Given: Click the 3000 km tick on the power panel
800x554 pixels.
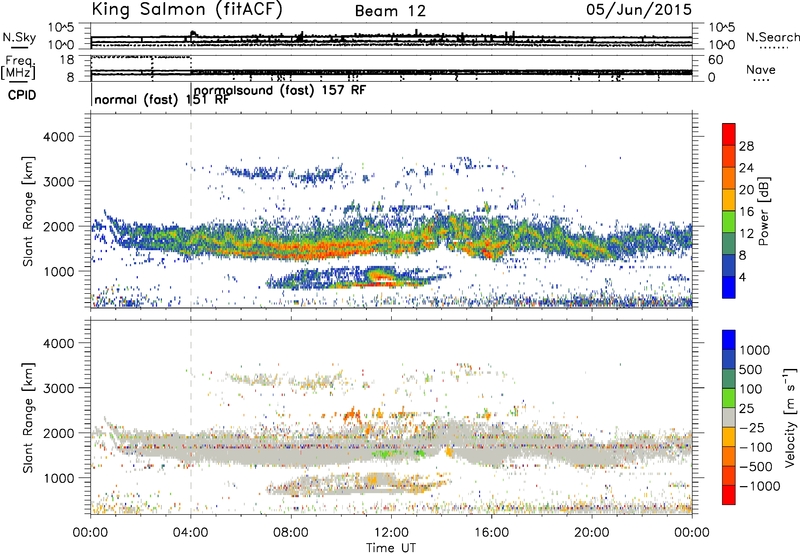Looking at the screenshot, I should point(58,182).
